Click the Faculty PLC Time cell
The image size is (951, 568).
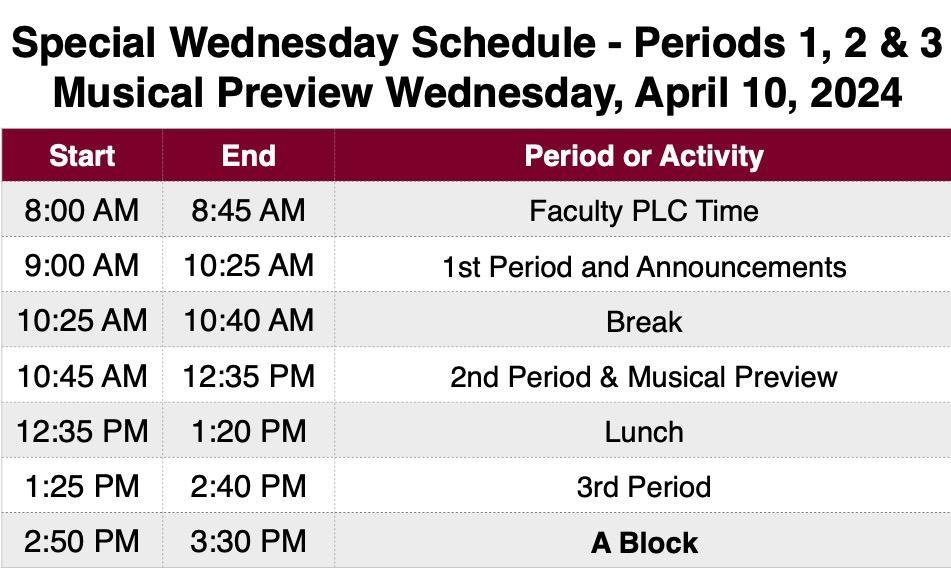[x=643, y=211]
